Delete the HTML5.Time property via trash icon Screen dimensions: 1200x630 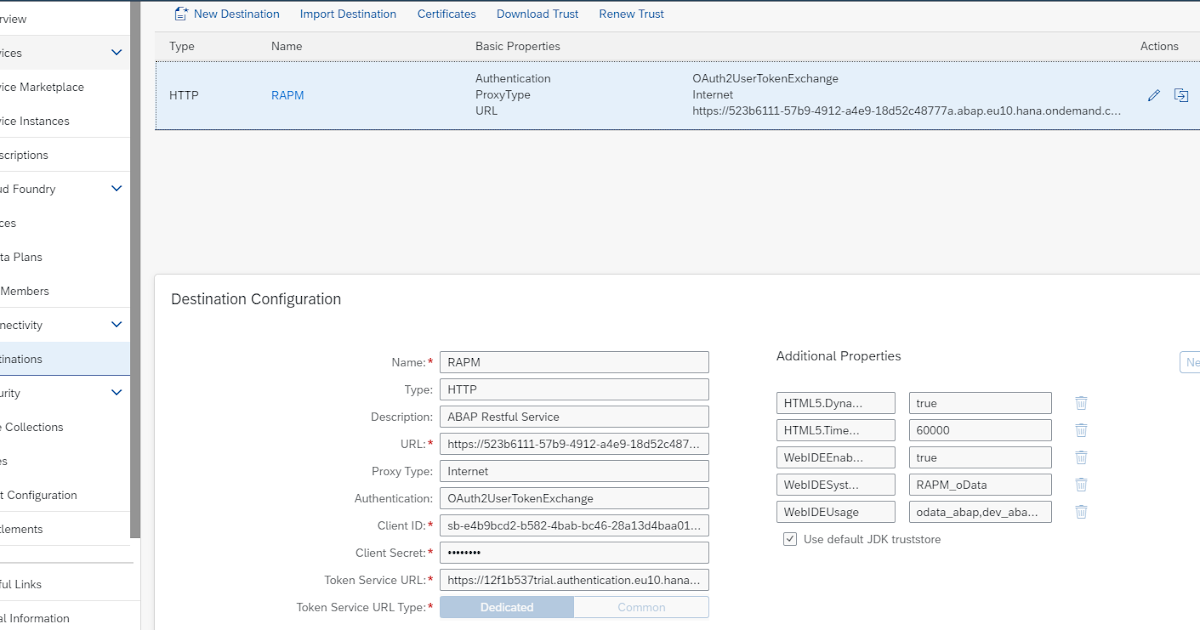1080,429
